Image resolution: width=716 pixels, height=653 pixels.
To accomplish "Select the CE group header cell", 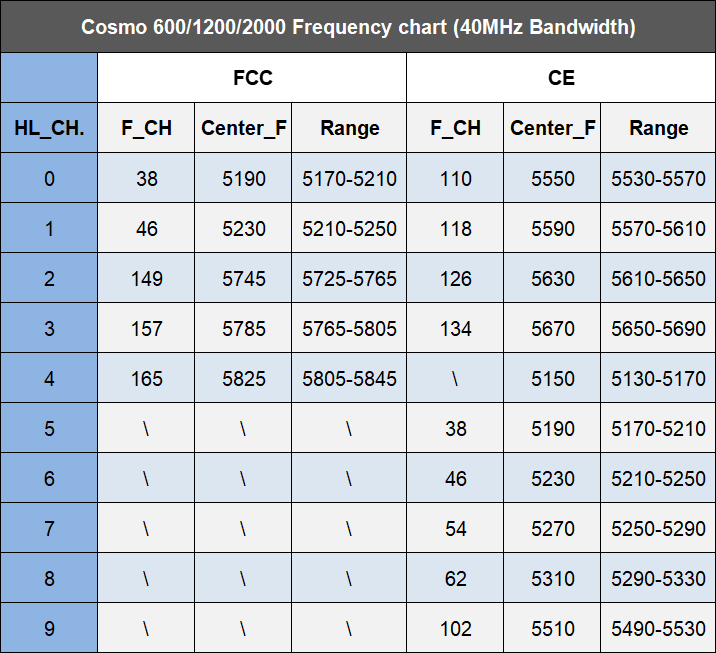I will point(561,78).
